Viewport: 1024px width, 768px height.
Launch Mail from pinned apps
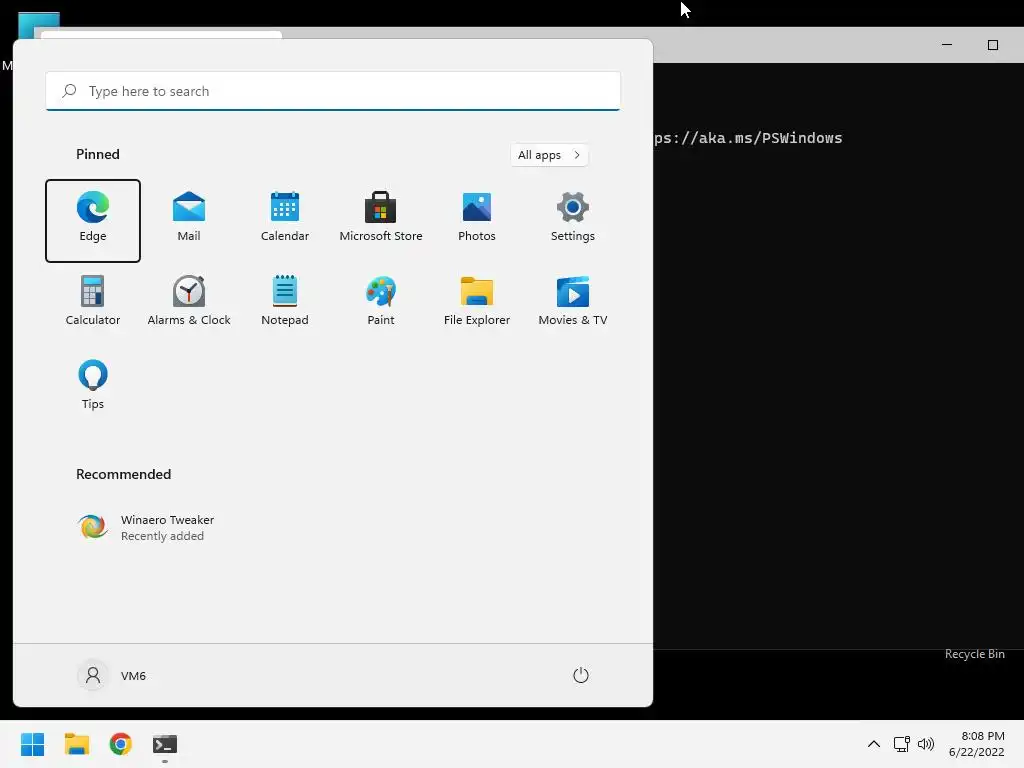189,221
